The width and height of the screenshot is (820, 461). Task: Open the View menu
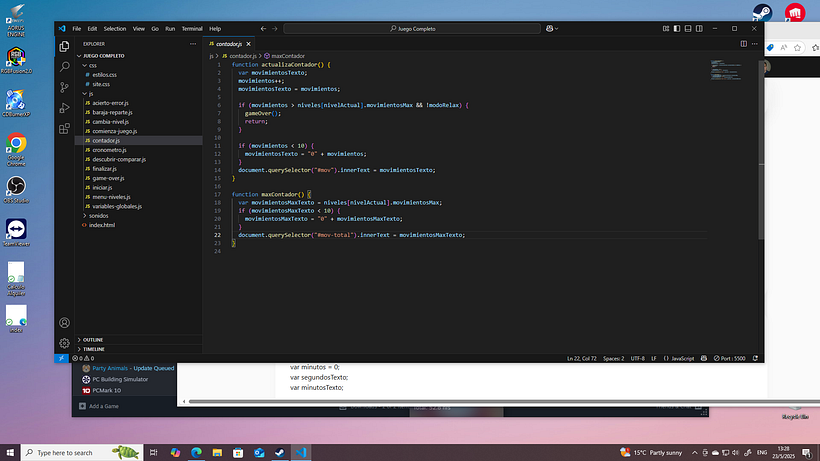pos(139,29)
